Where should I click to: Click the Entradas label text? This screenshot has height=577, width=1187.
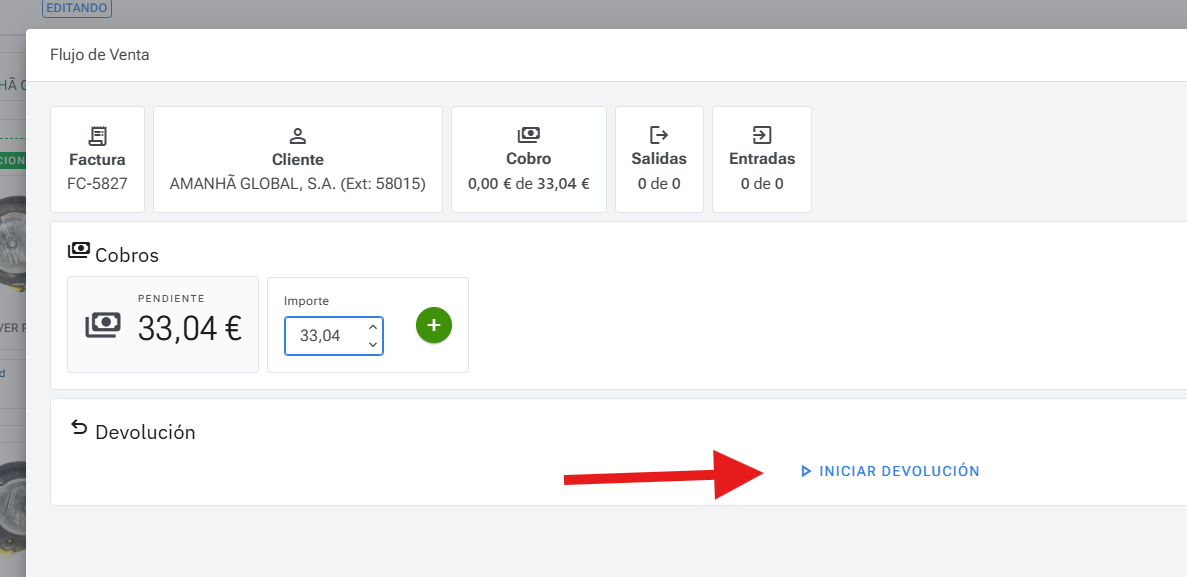761,159
